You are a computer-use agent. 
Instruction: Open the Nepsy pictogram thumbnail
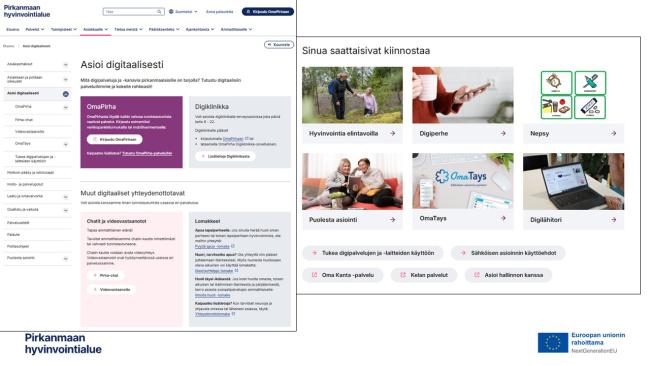(x=573, y=95)
